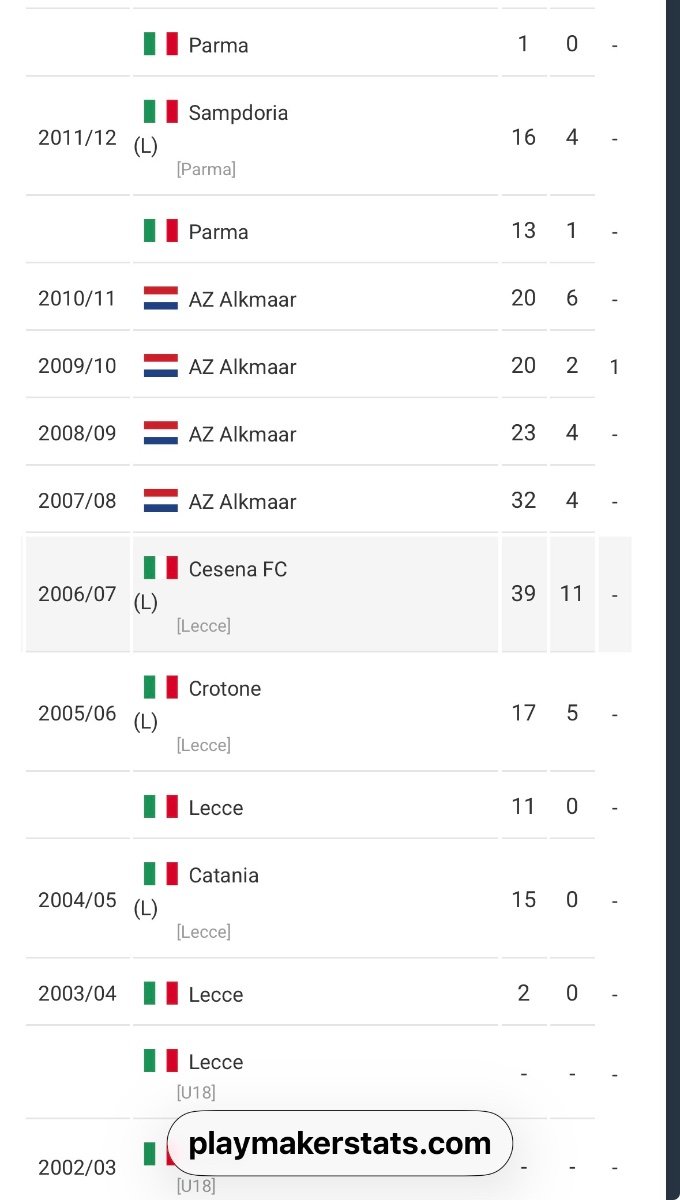This screenshot has height=1200, width=680.
Task: Click the Italian flag next to Cesena FC
Action: click(160, 568)
